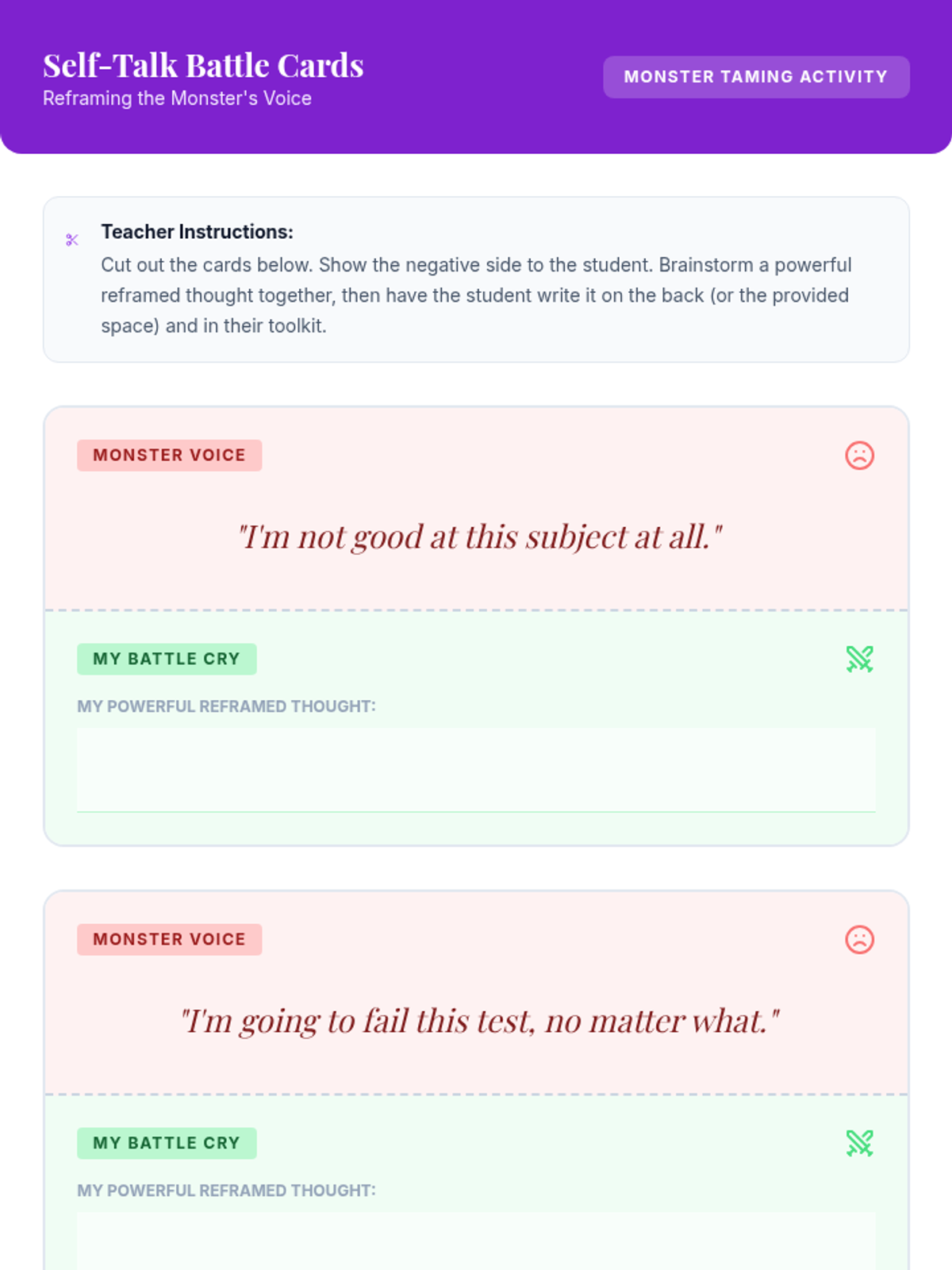Click the first My Battle Cry tag
The height and width of the screenshot is (1270, 952).
pyautogui.click(x=167, y=659)
